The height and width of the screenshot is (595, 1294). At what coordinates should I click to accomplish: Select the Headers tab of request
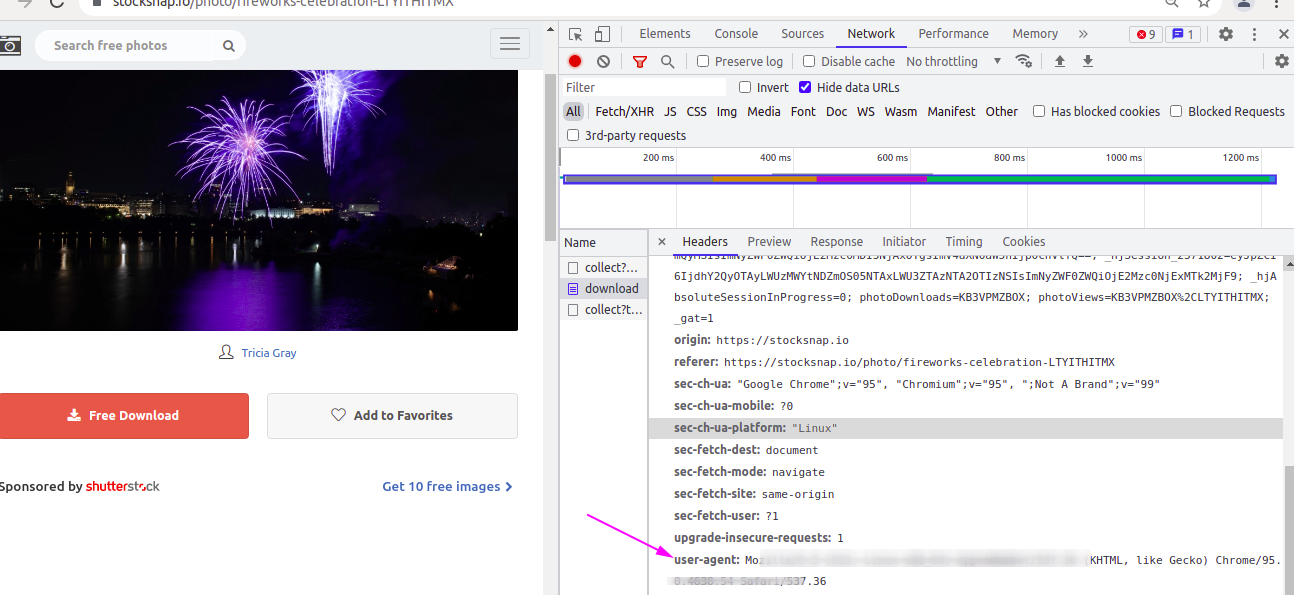pyautogui.click(x=705, y=241)
